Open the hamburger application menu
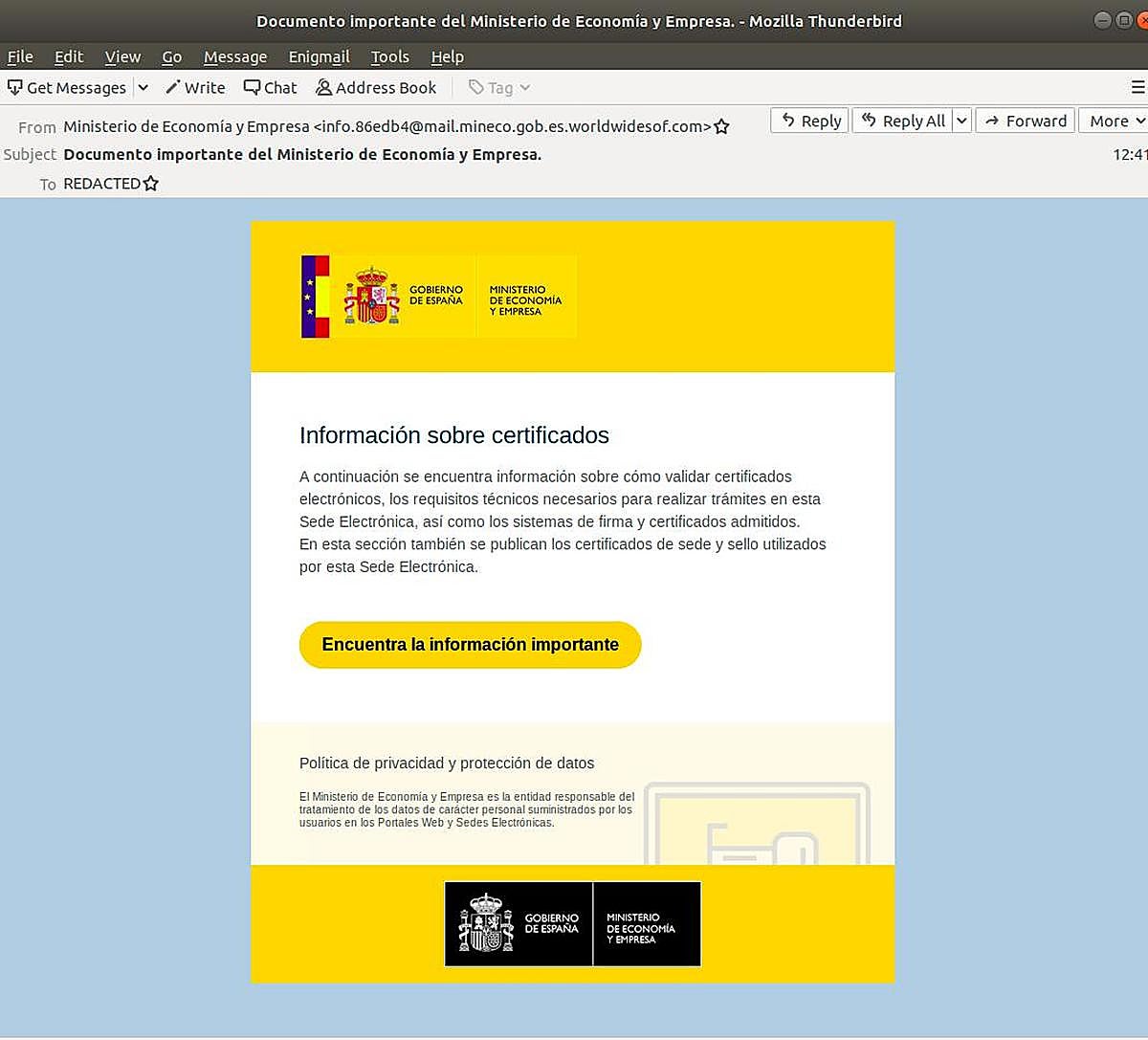1148x1040 pixels. (x=1137, y=87)
